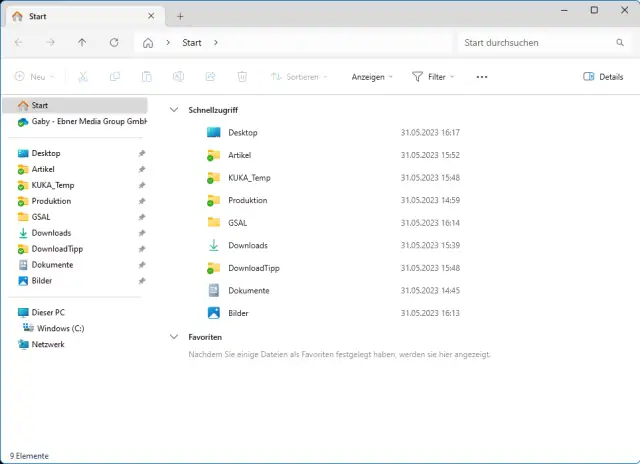
Task: Select Netzwerk in the sidebar
Action: pos(48,344)
